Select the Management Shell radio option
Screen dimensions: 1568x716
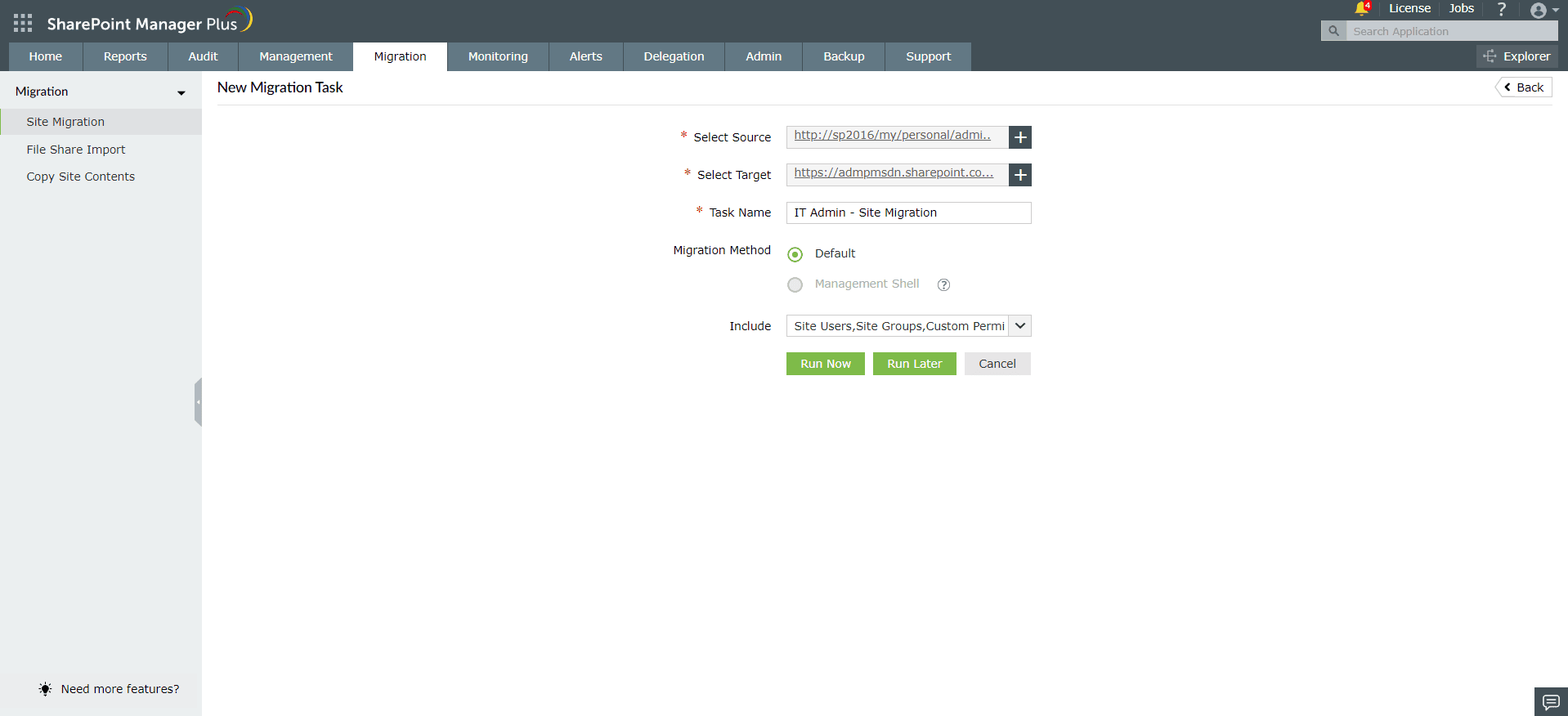coord(795,284)
